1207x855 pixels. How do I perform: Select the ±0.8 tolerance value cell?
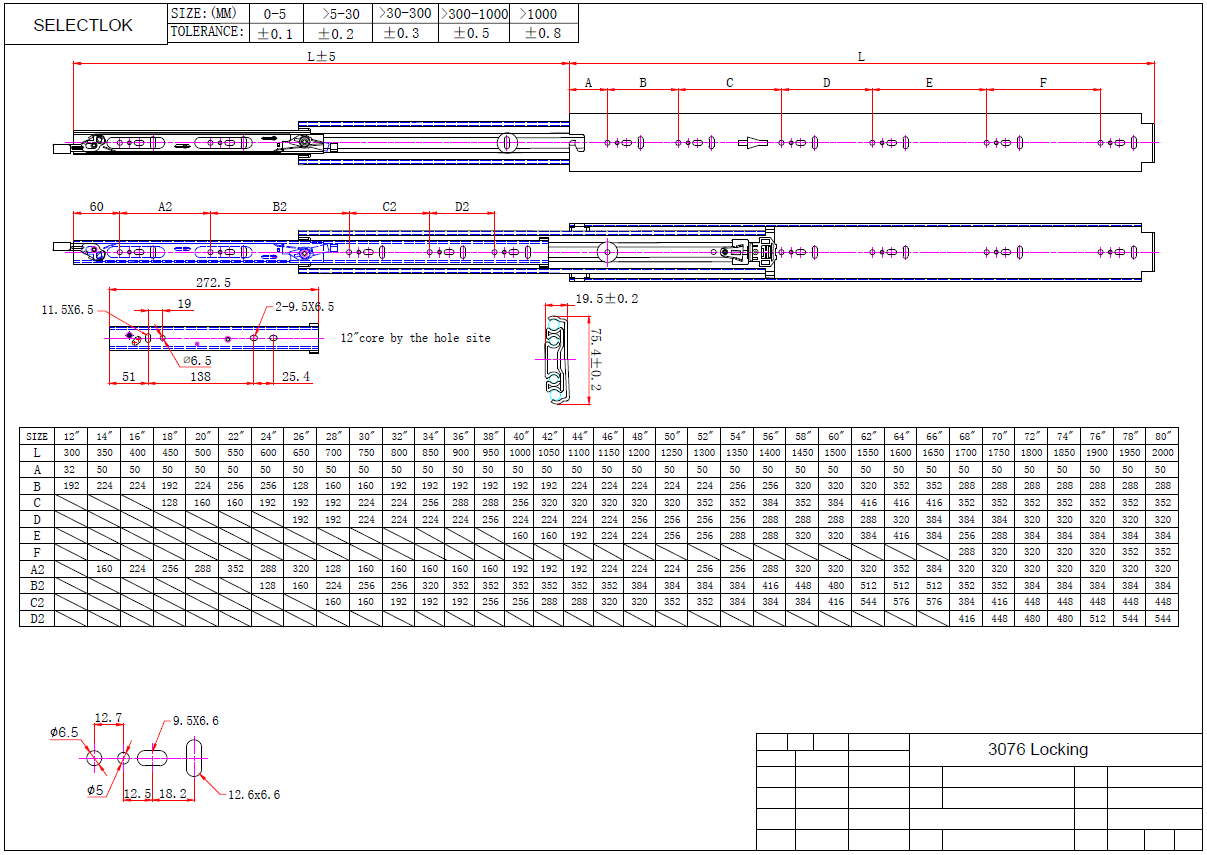click(x=543, y=33)
